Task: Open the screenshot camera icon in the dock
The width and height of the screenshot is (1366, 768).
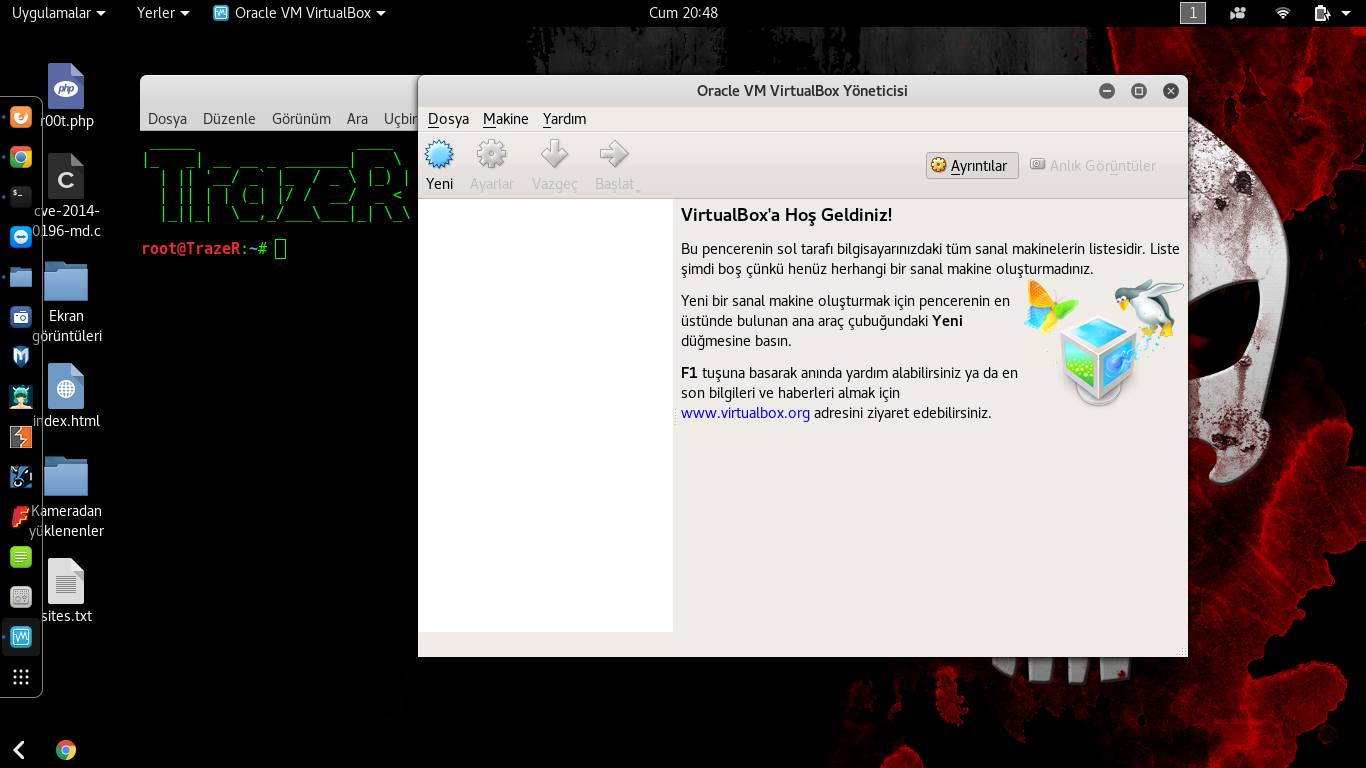Action: pyautogui.click(x=21, y=317)
